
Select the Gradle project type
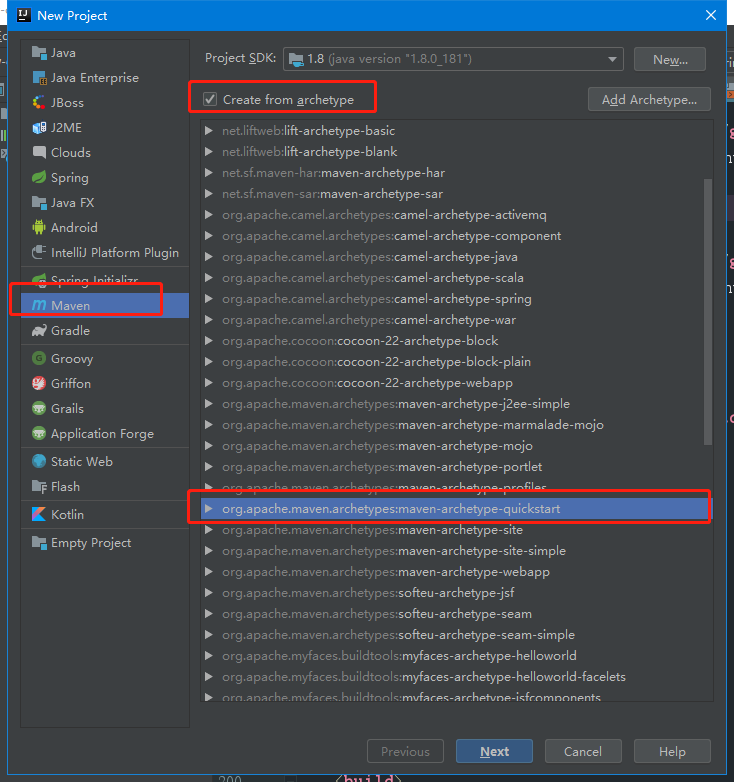(105, 330)
